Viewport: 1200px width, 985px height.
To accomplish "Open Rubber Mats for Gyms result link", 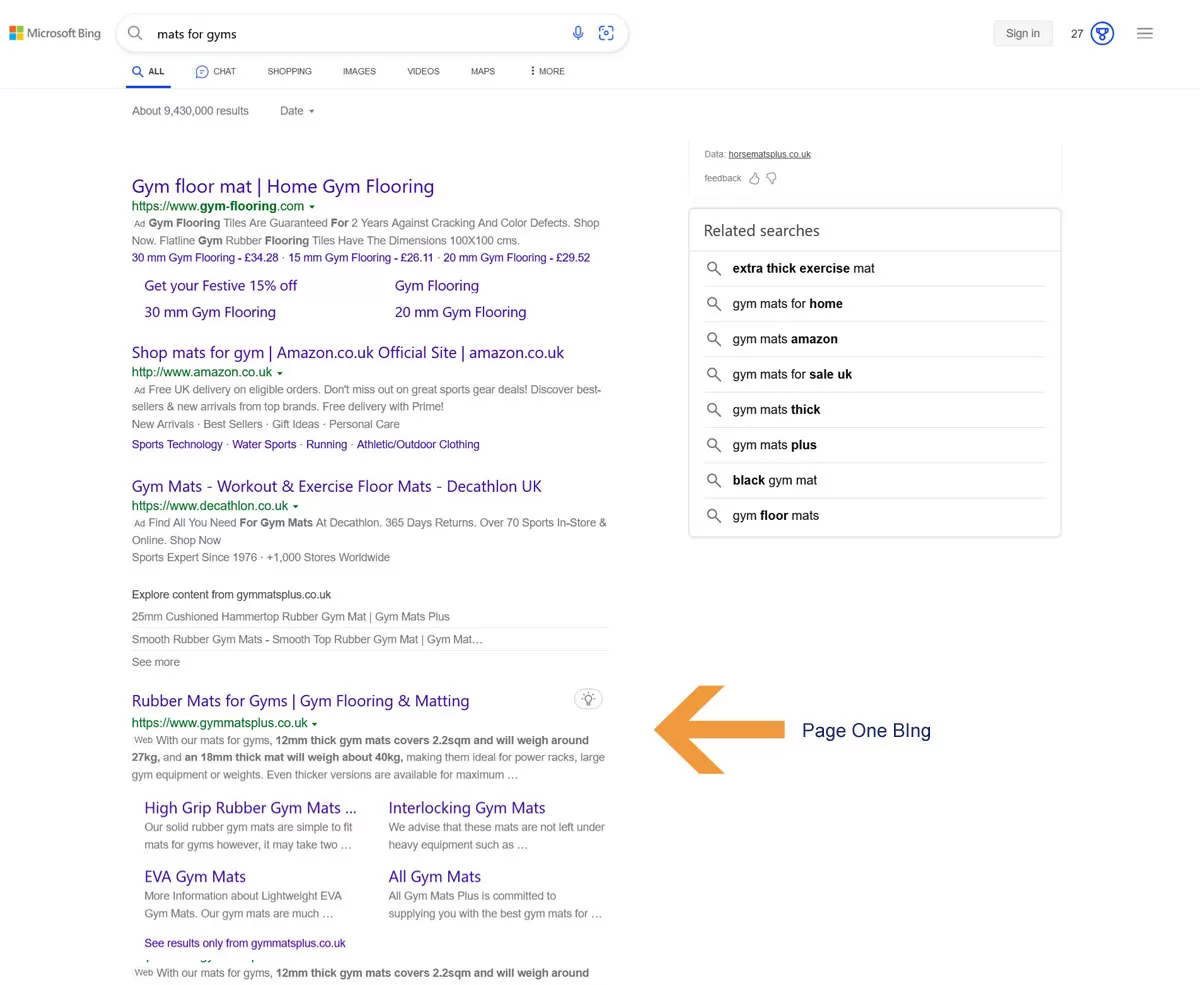I will (300, 701).
